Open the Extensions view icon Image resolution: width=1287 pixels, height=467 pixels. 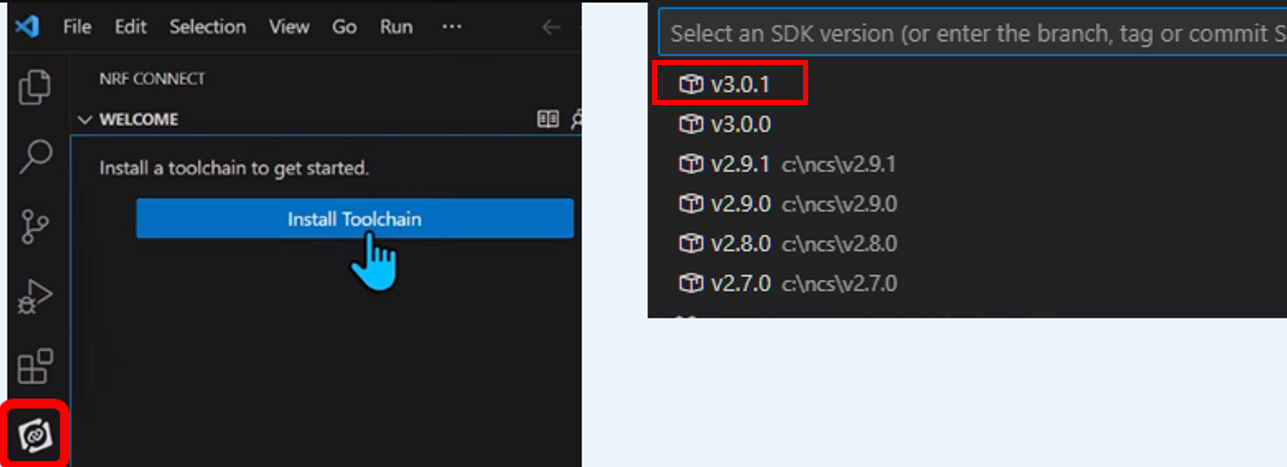click(36, 366)
